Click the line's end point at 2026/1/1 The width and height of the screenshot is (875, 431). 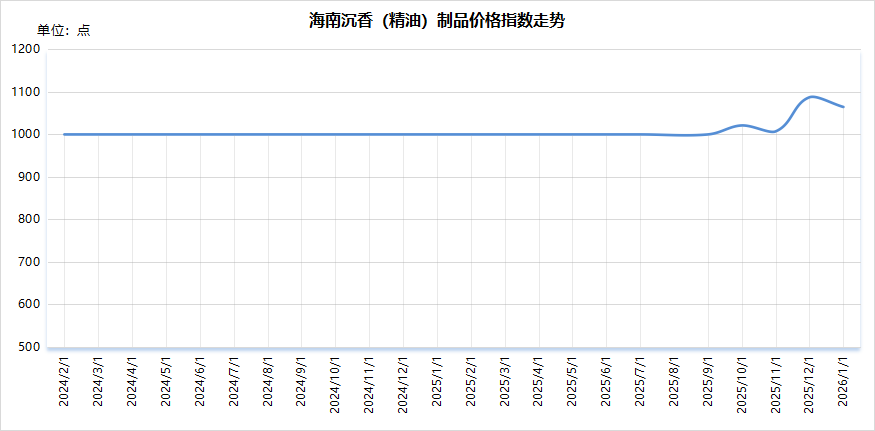tap(844, 107)
